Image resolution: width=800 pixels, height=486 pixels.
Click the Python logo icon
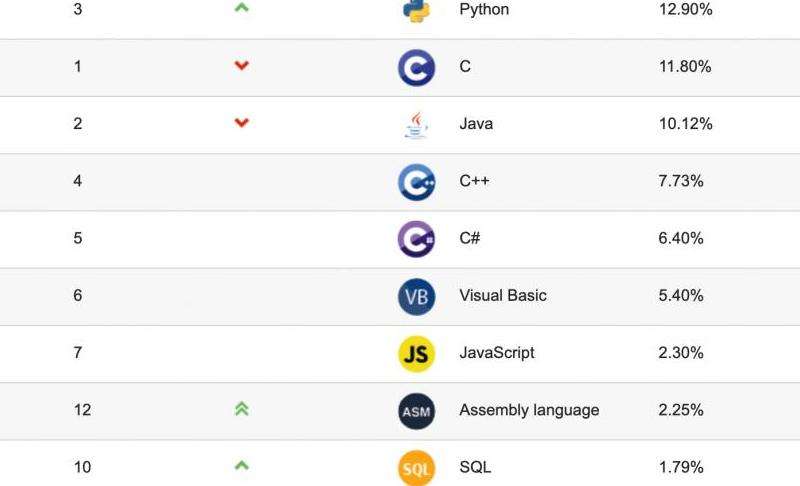pos(416,10)
